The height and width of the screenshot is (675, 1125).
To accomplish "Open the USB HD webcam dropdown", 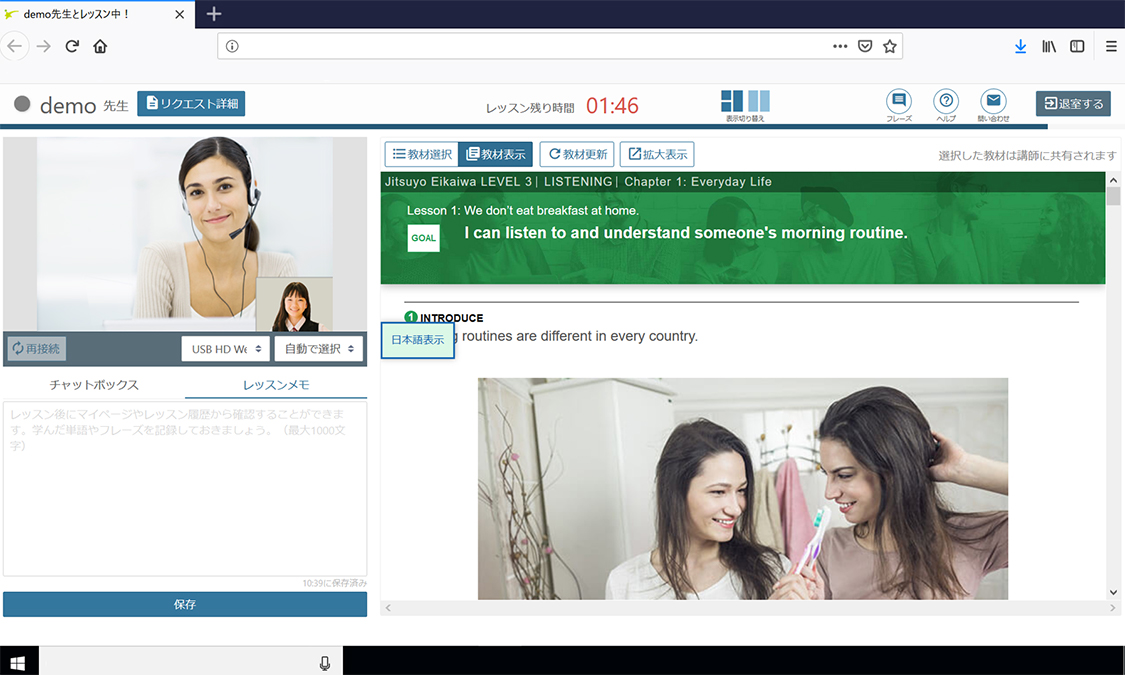I will point(225,349).
